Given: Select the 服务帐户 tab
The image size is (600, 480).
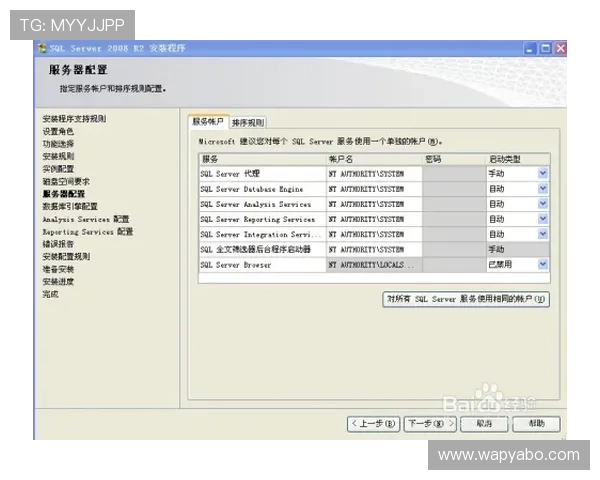Looking at the screenshot, I should (210, 122).
